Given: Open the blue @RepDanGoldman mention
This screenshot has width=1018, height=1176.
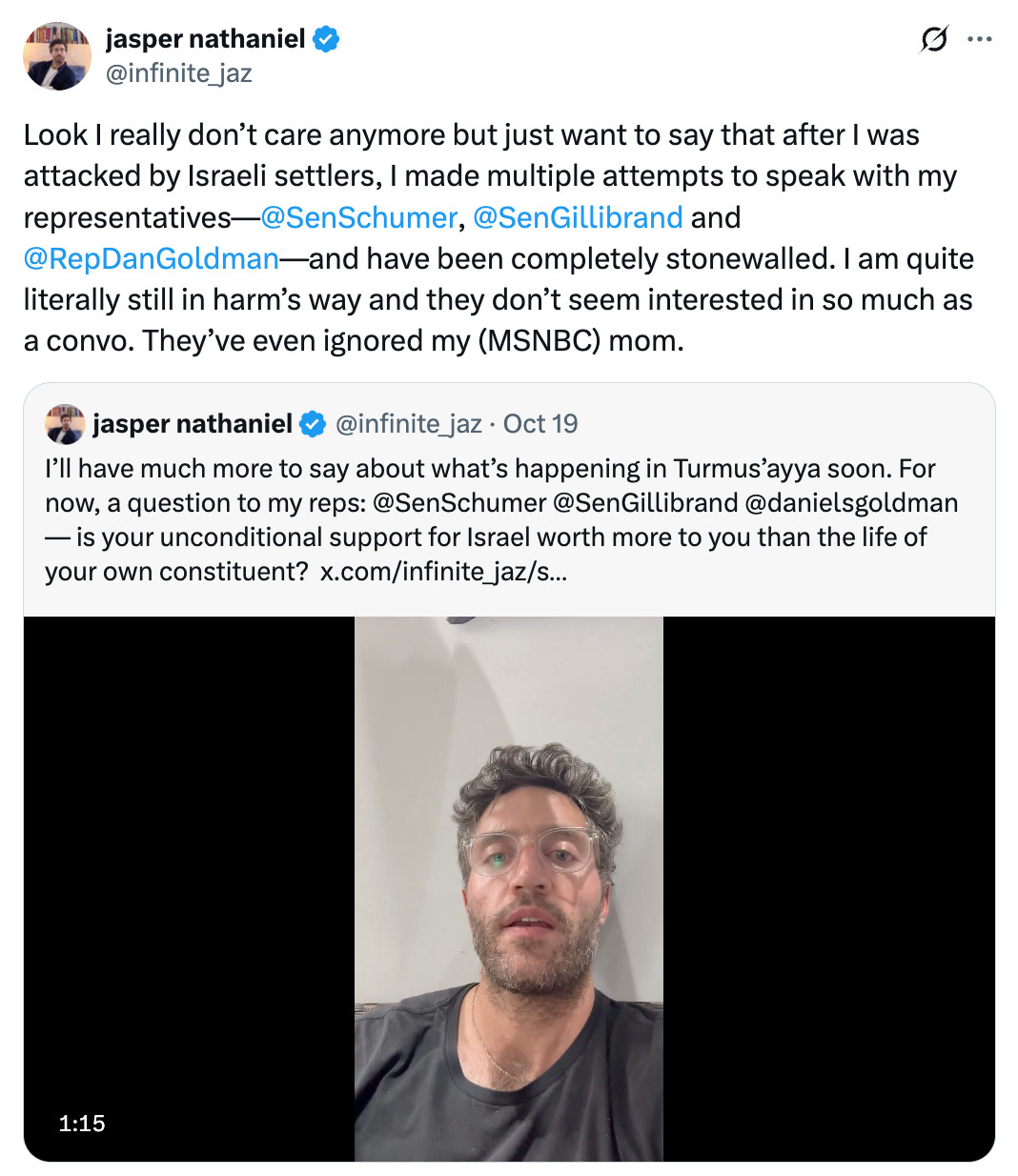Looking at the screenshot, I should tap(152, 258).
